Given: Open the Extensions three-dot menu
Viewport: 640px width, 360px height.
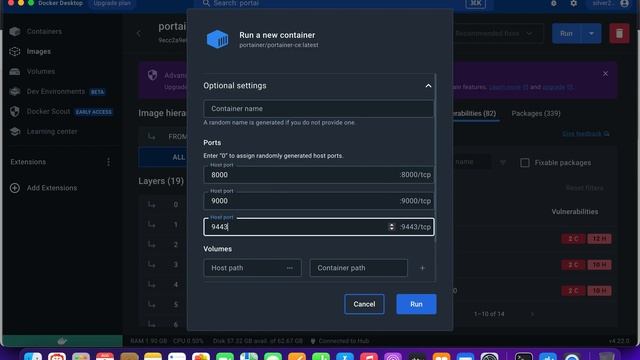Looking at the screenshot, I should [108, 162].
